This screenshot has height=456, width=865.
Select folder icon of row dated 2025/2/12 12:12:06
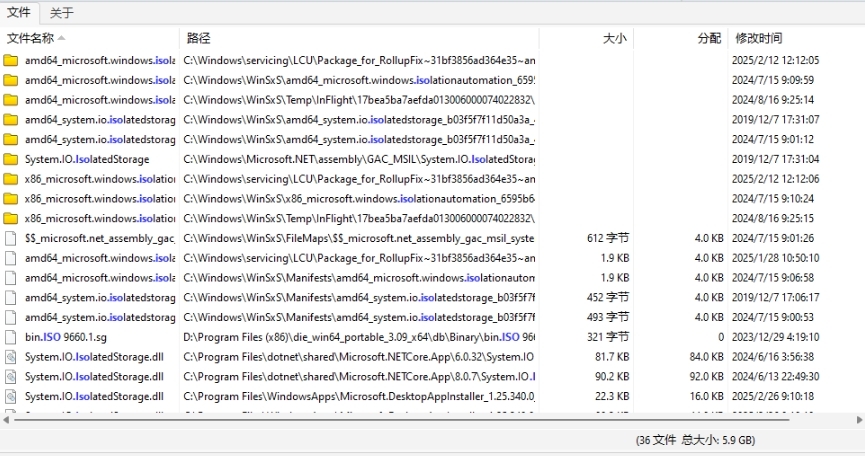coord(10,179)
